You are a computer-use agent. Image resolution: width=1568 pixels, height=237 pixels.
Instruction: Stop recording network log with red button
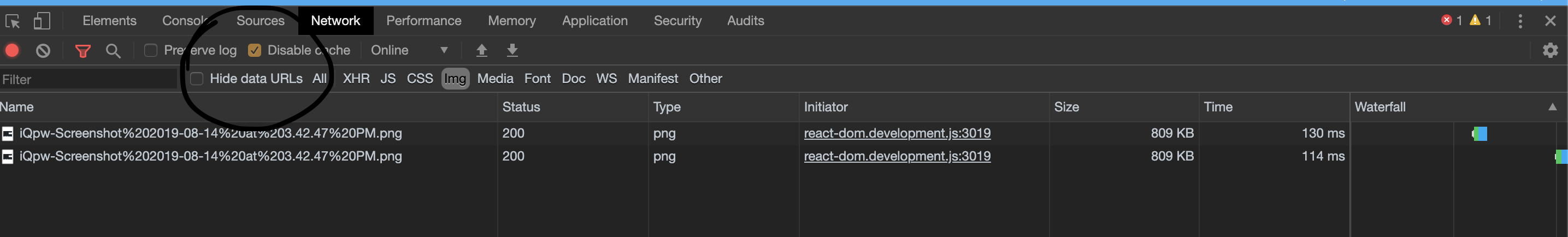click(x=12, y=50)
